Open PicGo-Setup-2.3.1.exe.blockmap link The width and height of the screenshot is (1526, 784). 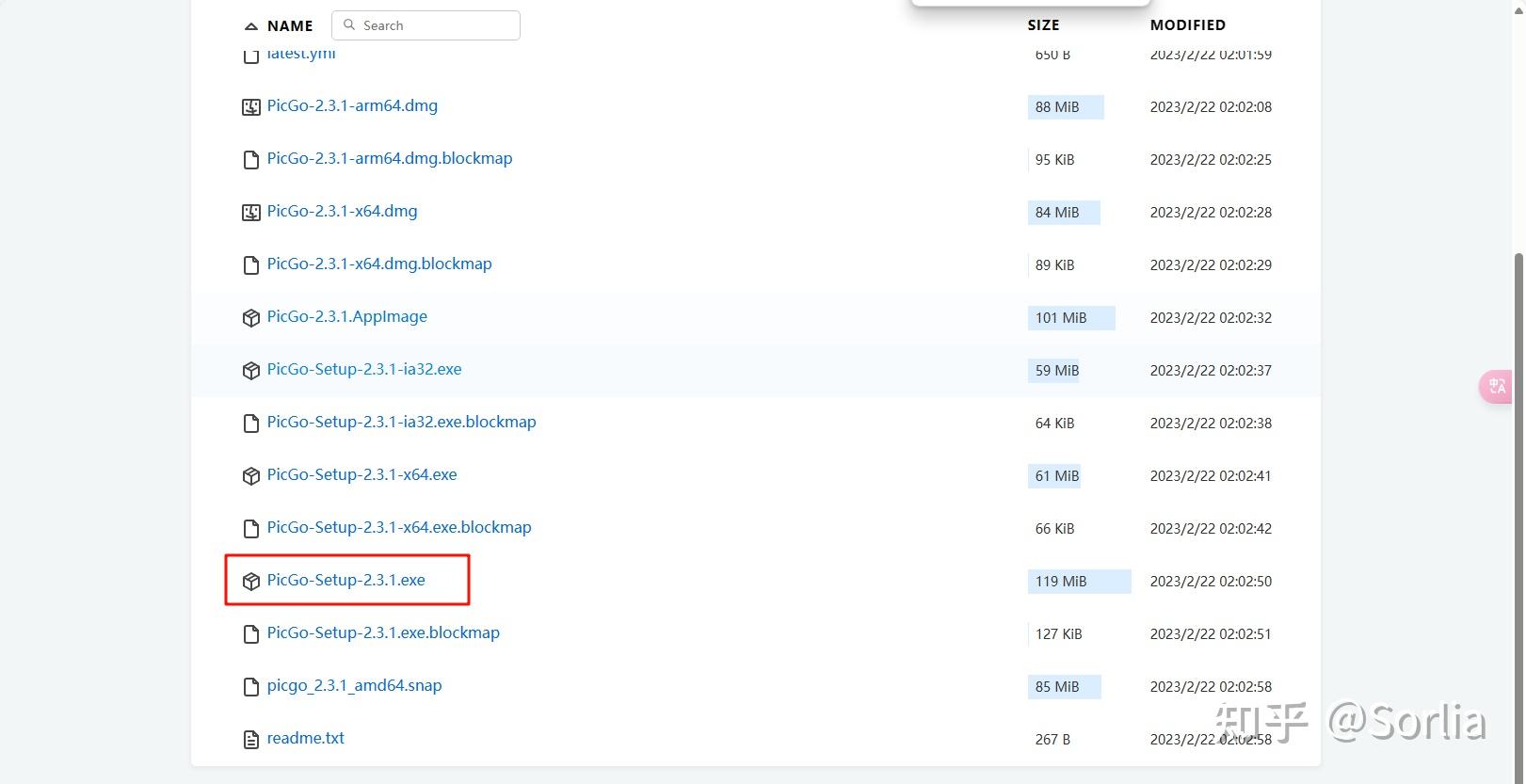(x=383, y=632)
